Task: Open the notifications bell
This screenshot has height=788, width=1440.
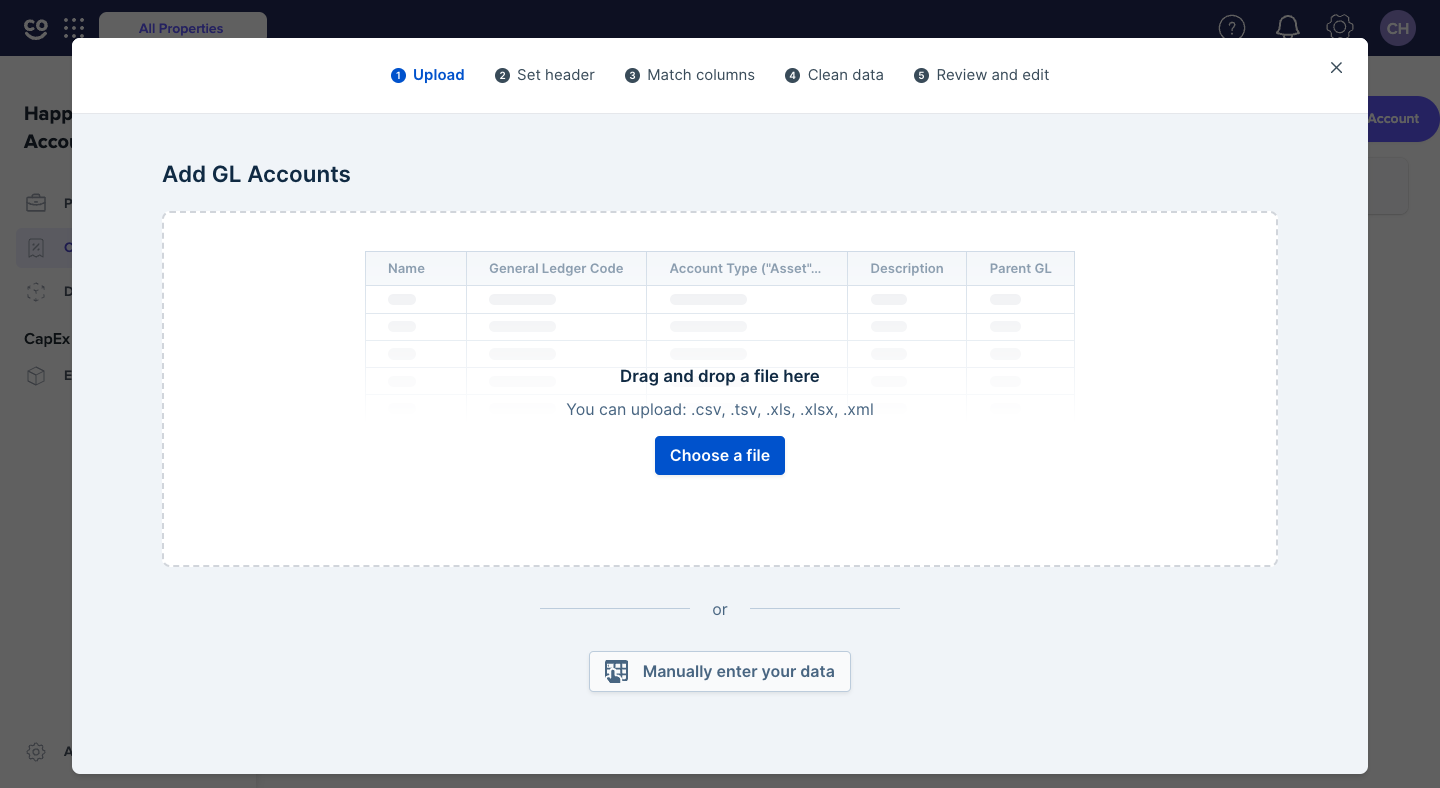Action: click(1288, 28)
